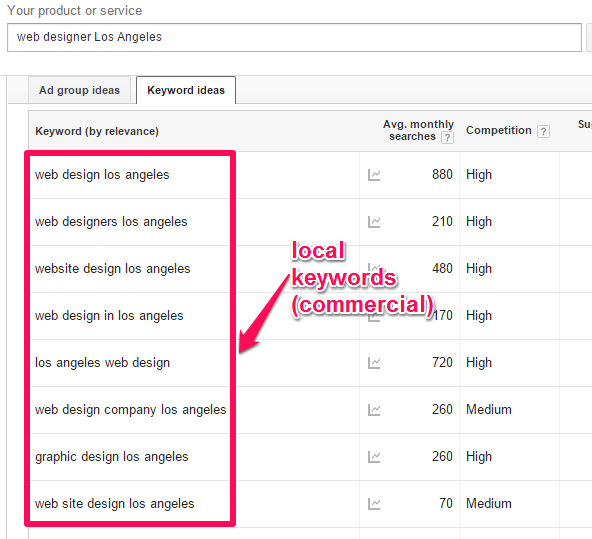Click the Your product or service label

tap(75, 11)
